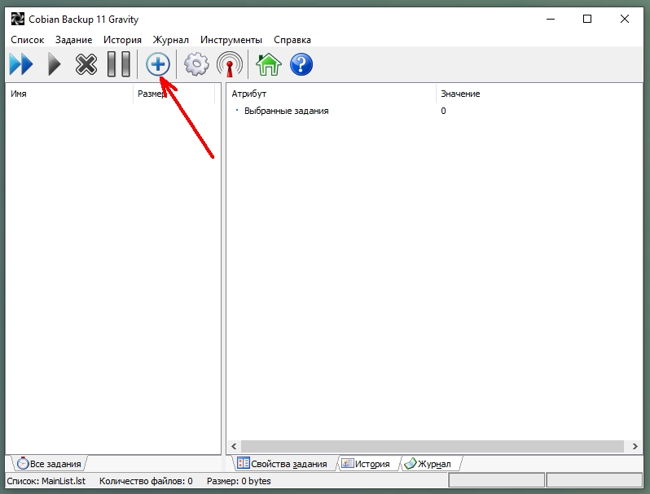Open the Журнал menu
650x494 pixels.
(171, 40)
